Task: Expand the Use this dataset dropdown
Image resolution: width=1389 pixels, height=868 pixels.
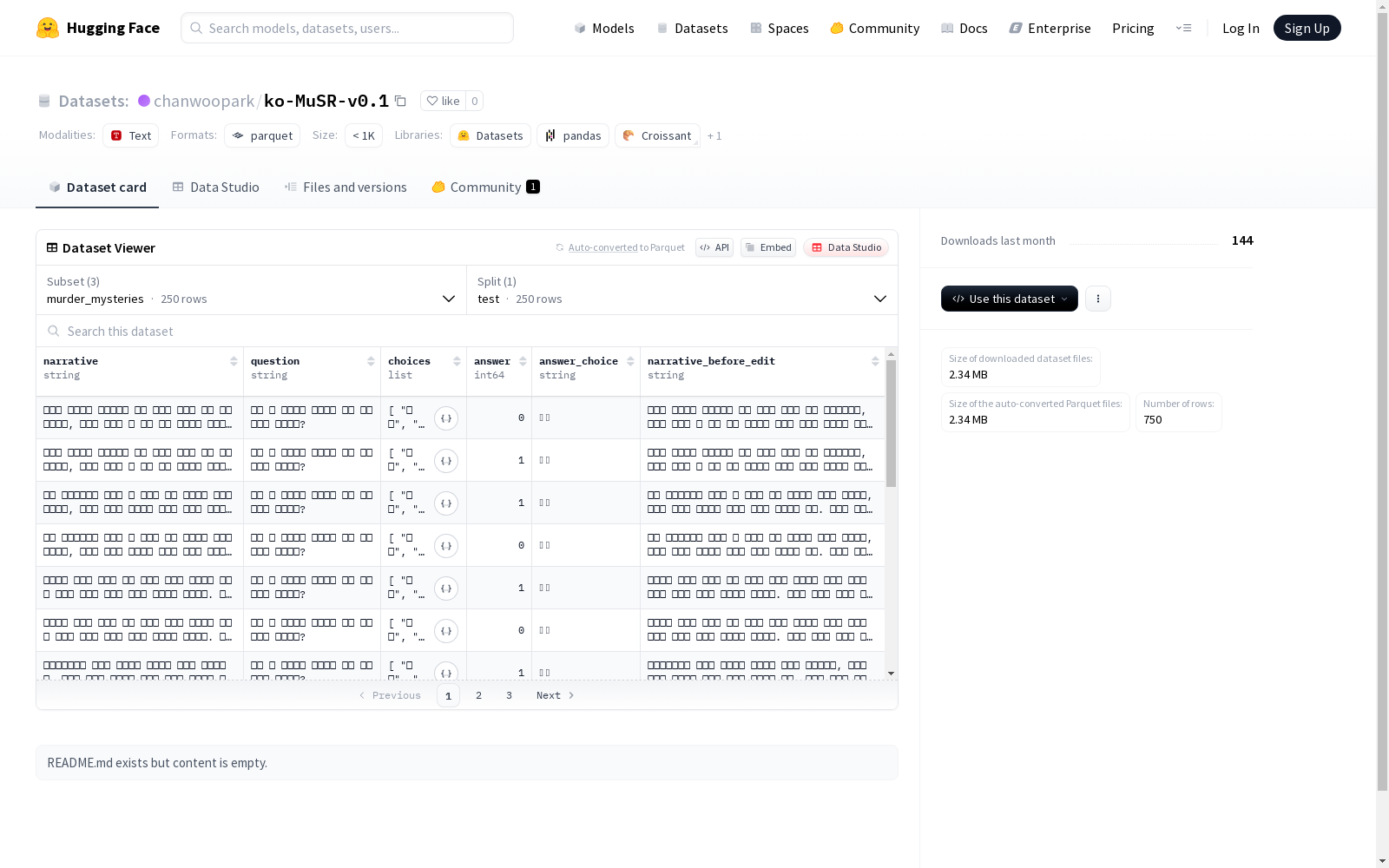Action: pyautogui.click(x=1010, y=299)
